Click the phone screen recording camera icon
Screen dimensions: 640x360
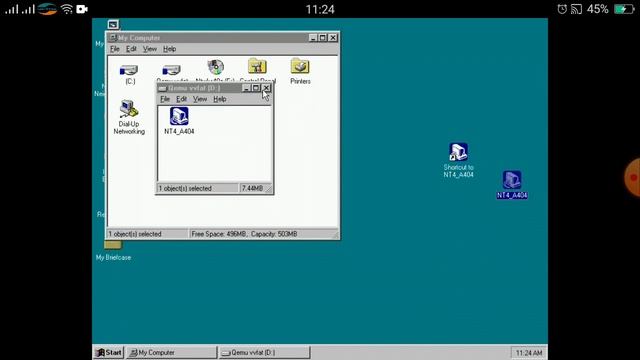(x=82, y=9)
